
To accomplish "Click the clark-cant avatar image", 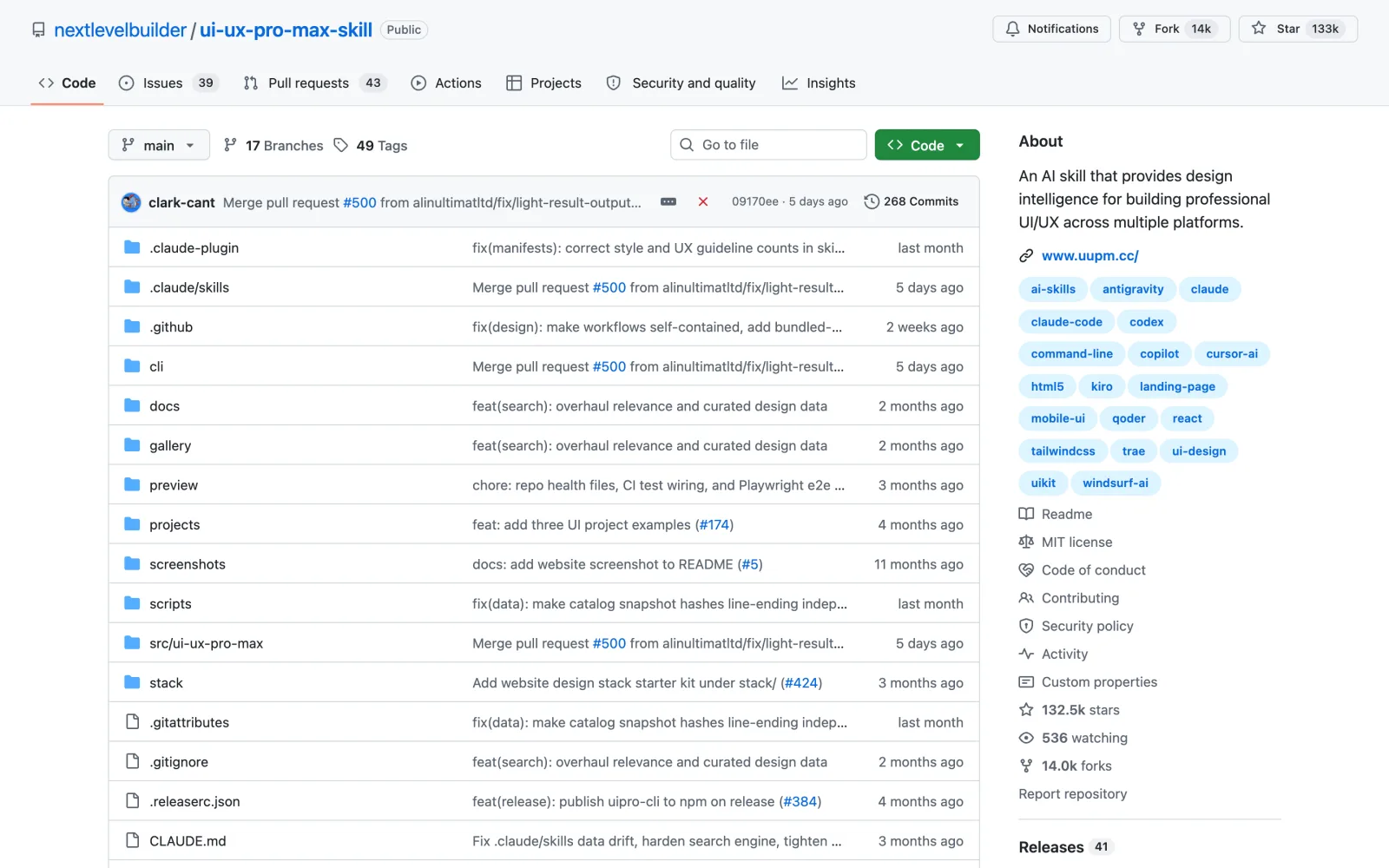I will (x=131, y=202).
